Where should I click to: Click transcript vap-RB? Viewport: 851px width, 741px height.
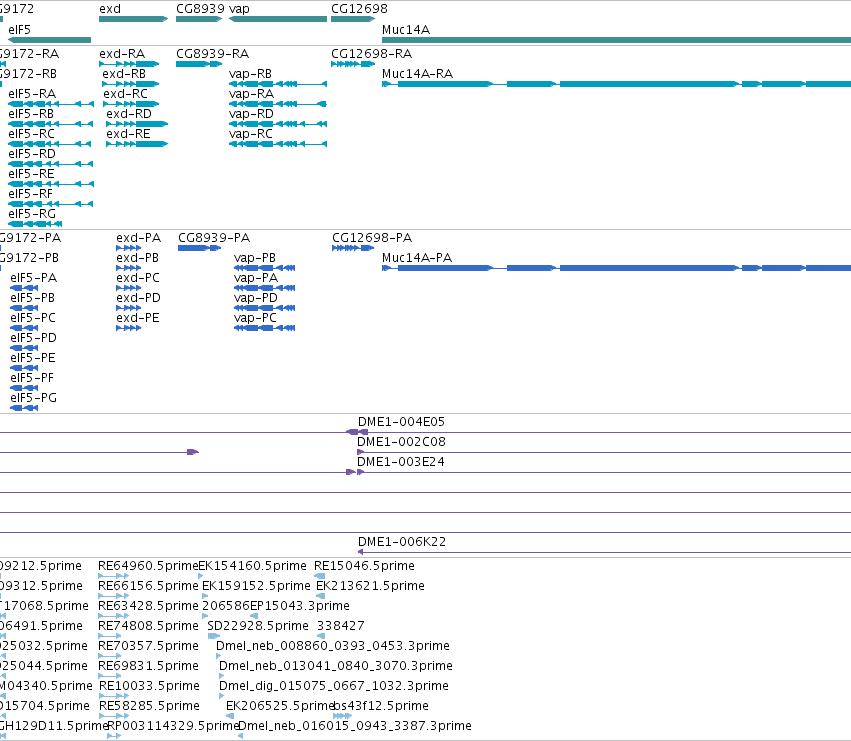coord(278,84)
